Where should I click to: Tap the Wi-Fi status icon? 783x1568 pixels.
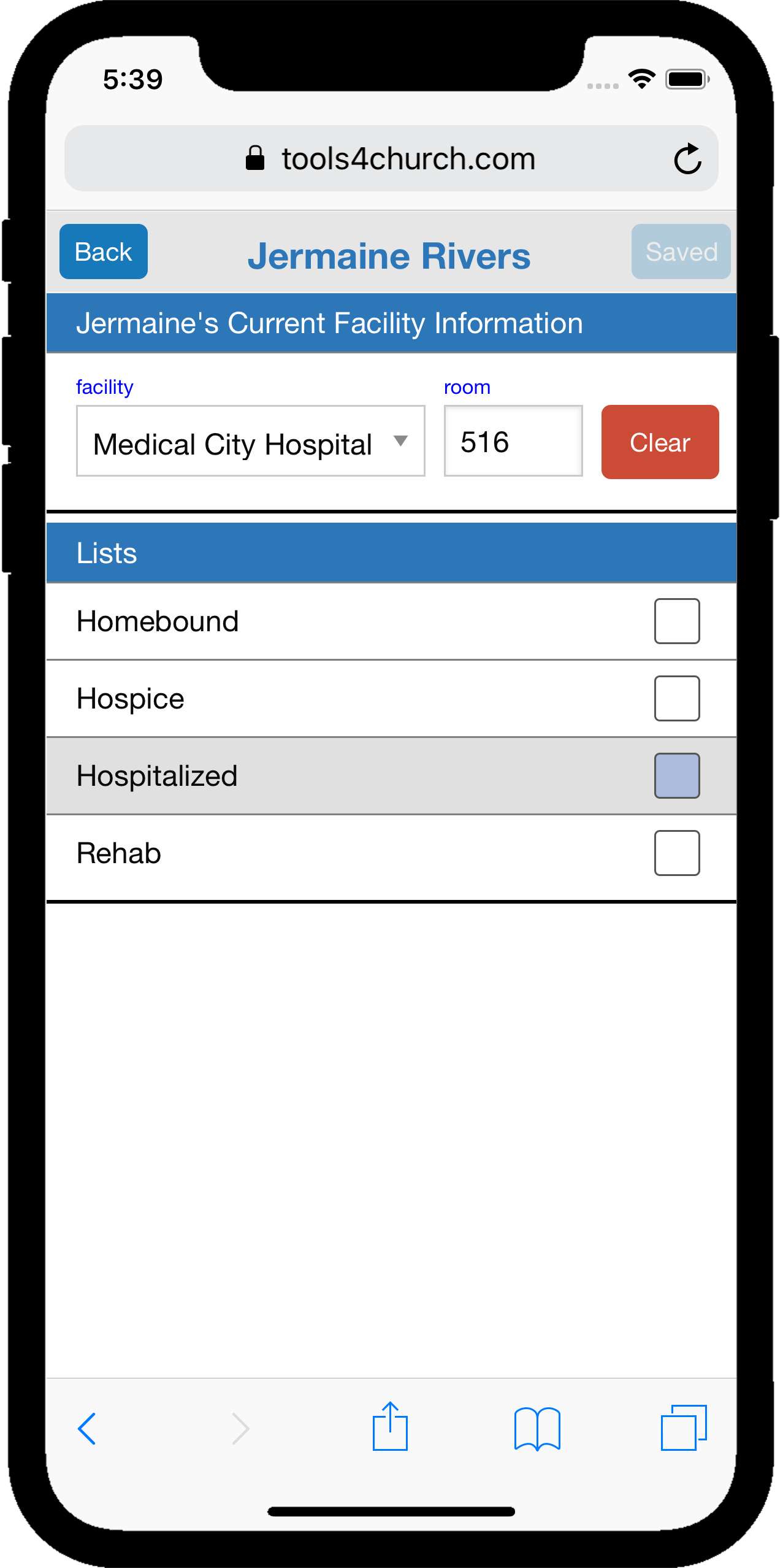click(x=641, y=79)
